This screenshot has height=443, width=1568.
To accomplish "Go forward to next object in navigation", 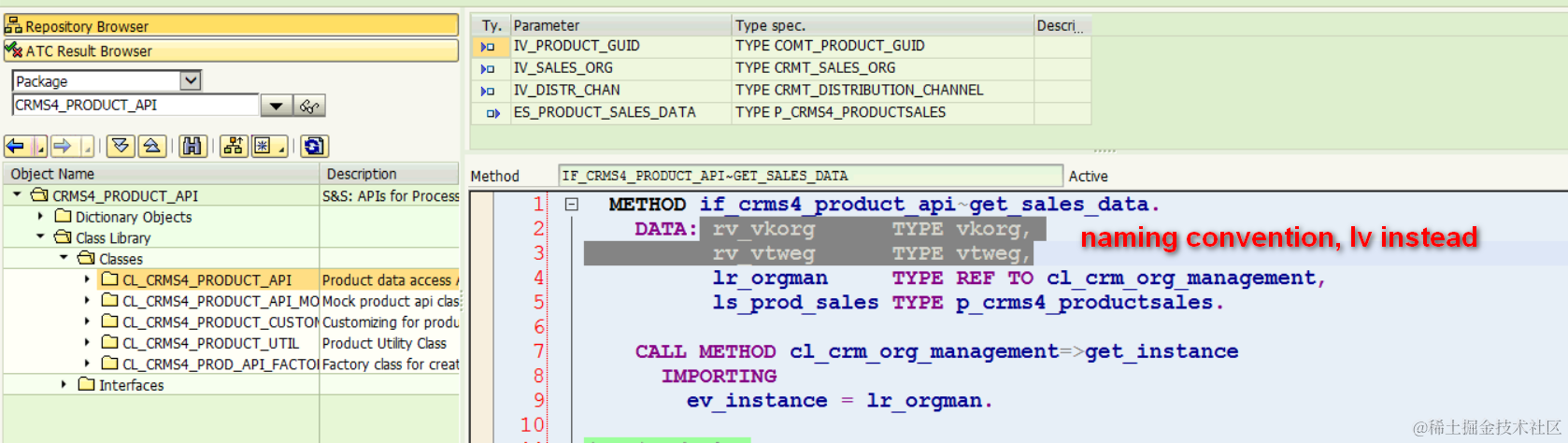I will click(x=63, y=146).
